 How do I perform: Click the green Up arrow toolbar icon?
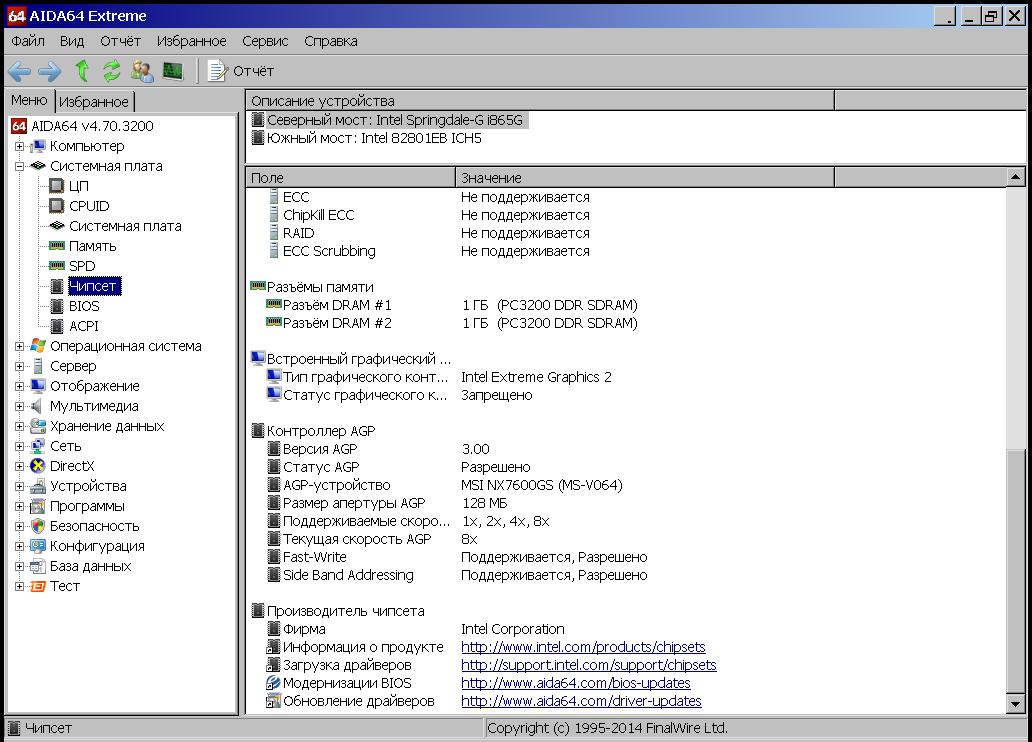pyautogui.click(x=82, y=71)
